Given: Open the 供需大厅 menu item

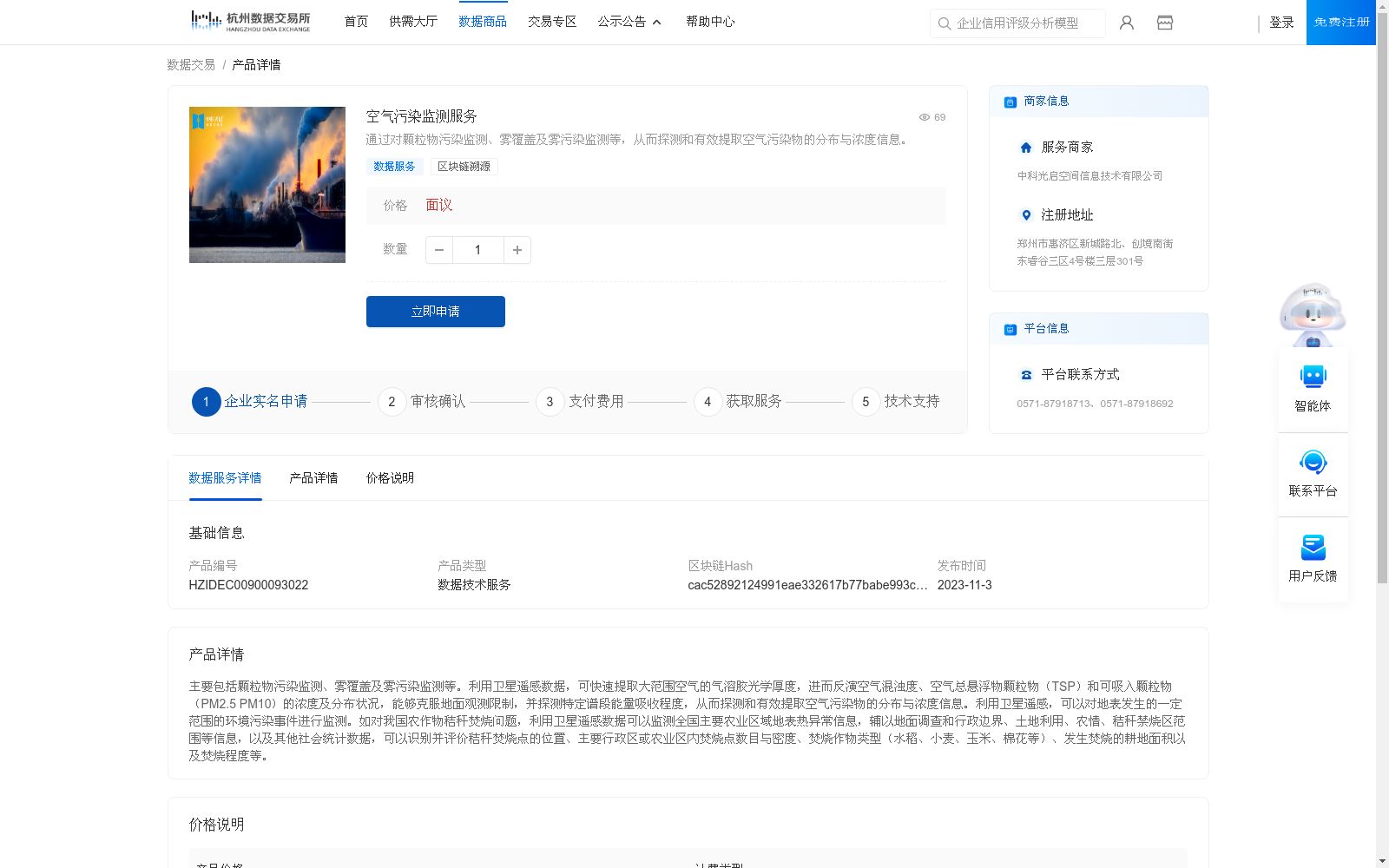Looking at the screenshot, I should (x=413, y=22).
